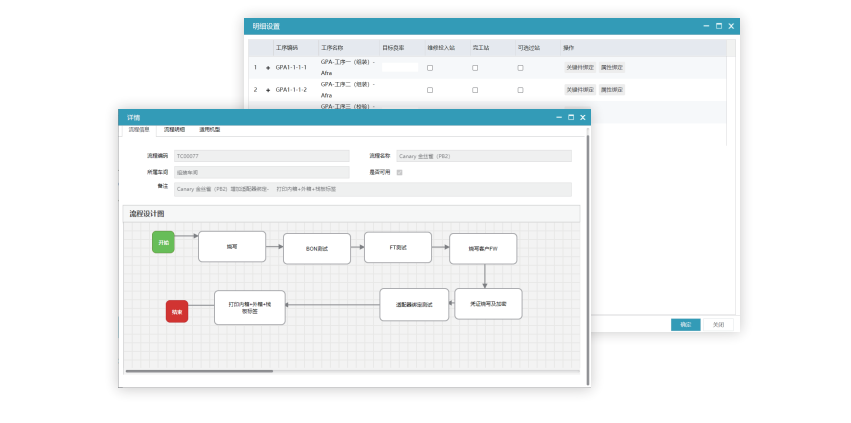Viewport: 851px width, 423px height.
Task: Click 关闭 button in 明细设置 window
Action: (718, 325)
